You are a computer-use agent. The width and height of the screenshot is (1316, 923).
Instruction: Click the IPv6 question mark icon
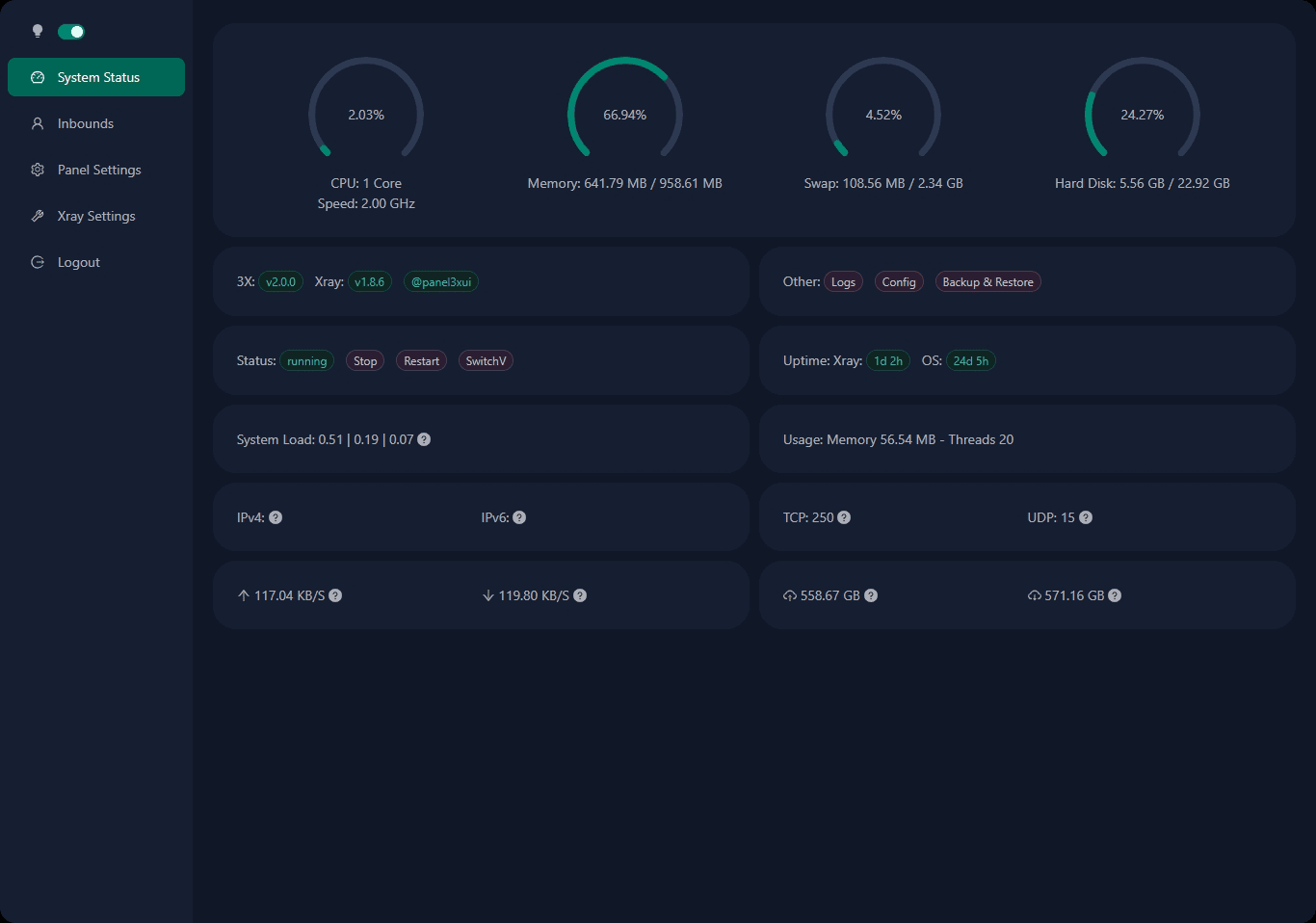tap(519, 517)
